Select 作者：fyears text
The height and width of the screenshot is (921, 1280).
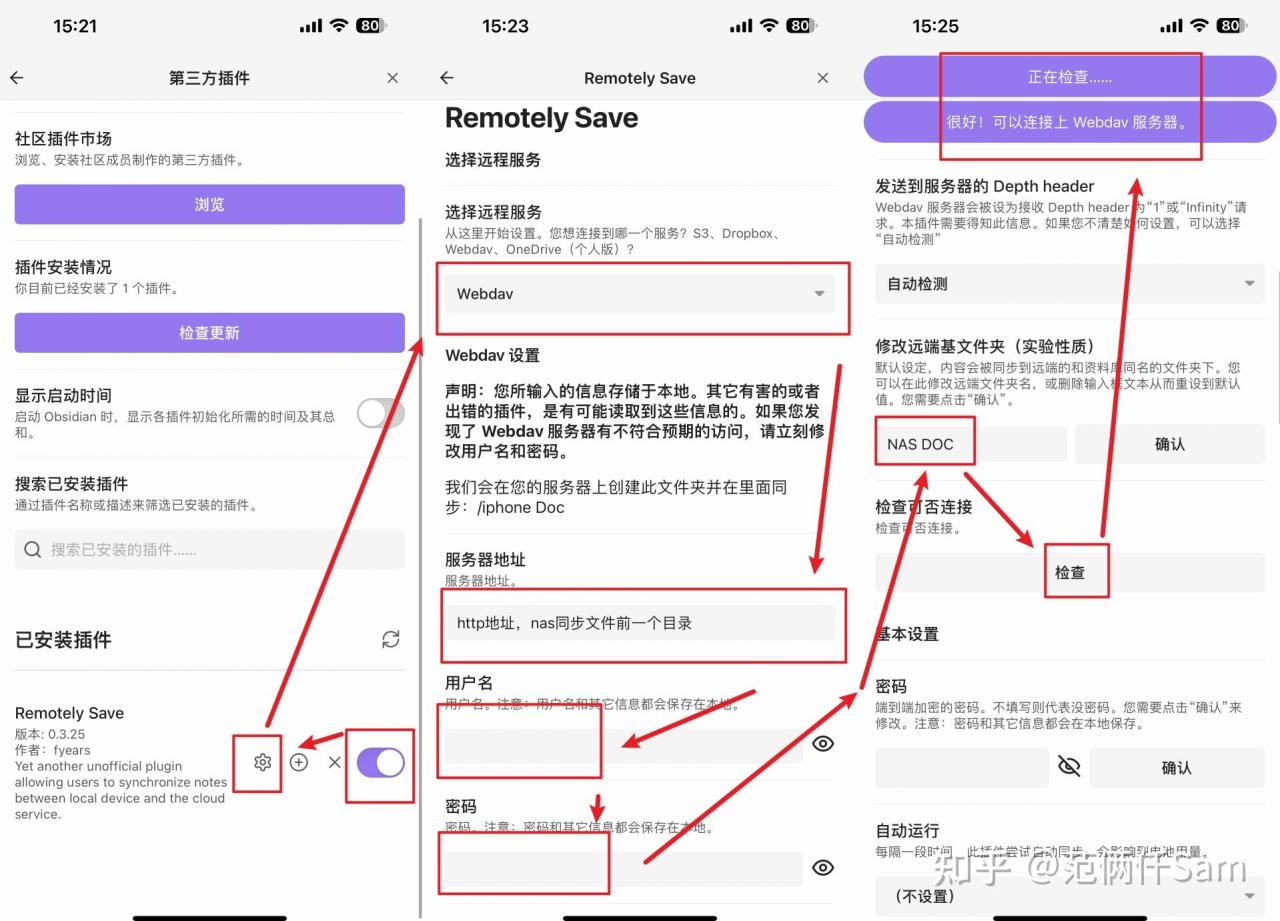click(x=53, y=750)
